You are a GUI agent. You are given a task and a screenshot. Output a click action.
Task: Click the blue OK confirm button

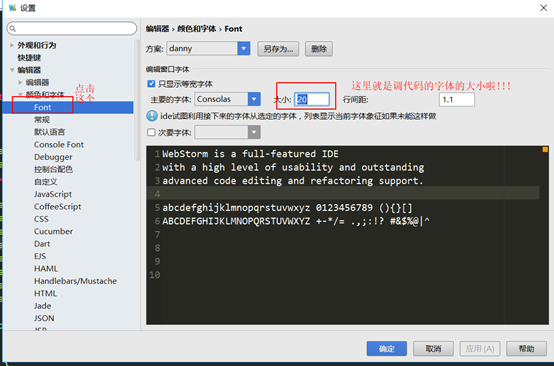click(387, 349)
